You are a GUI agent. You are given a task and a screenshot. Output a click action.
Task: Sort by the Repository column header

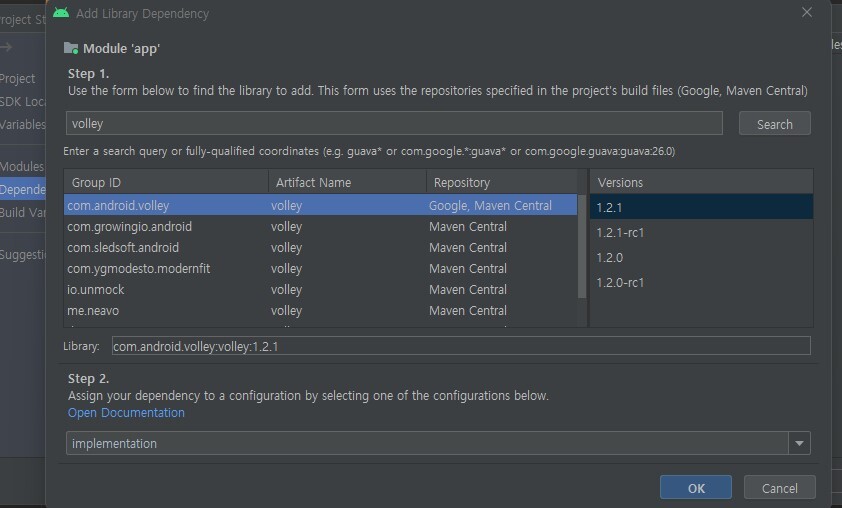click(x=502, y=183)
